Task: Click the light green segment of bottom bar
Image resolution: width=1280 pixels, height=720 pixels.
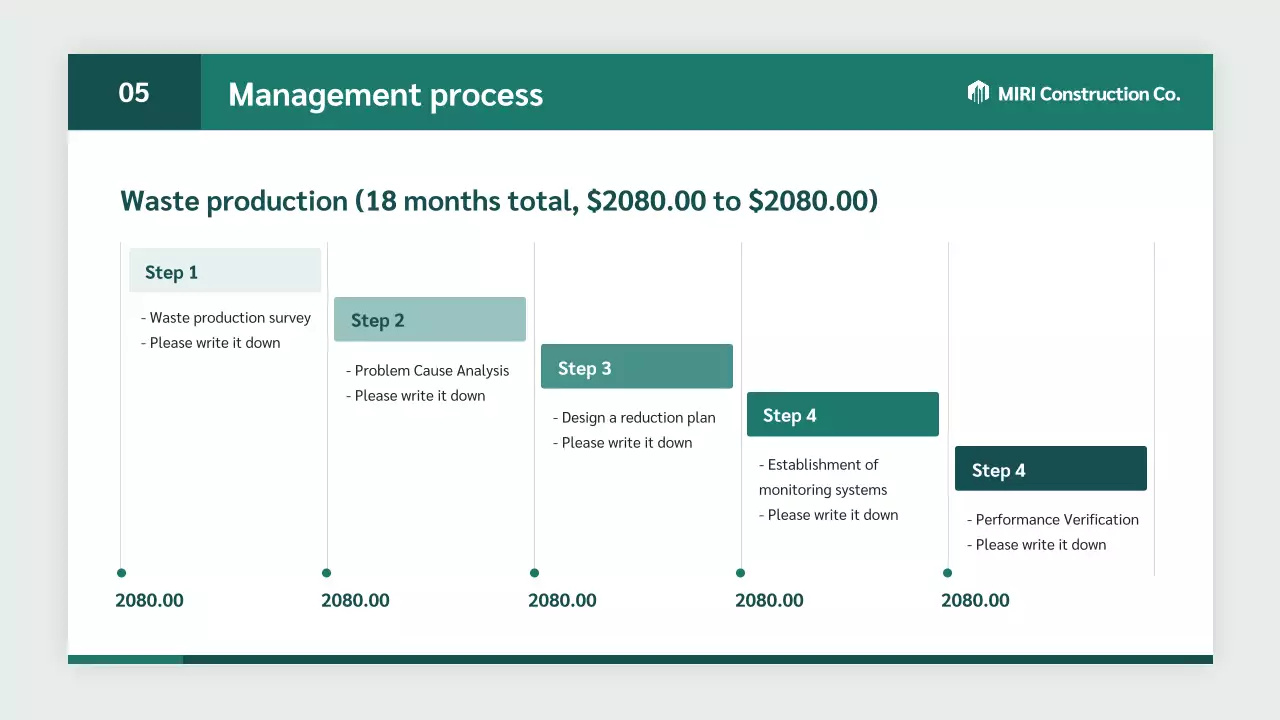Action: point(125,660)
